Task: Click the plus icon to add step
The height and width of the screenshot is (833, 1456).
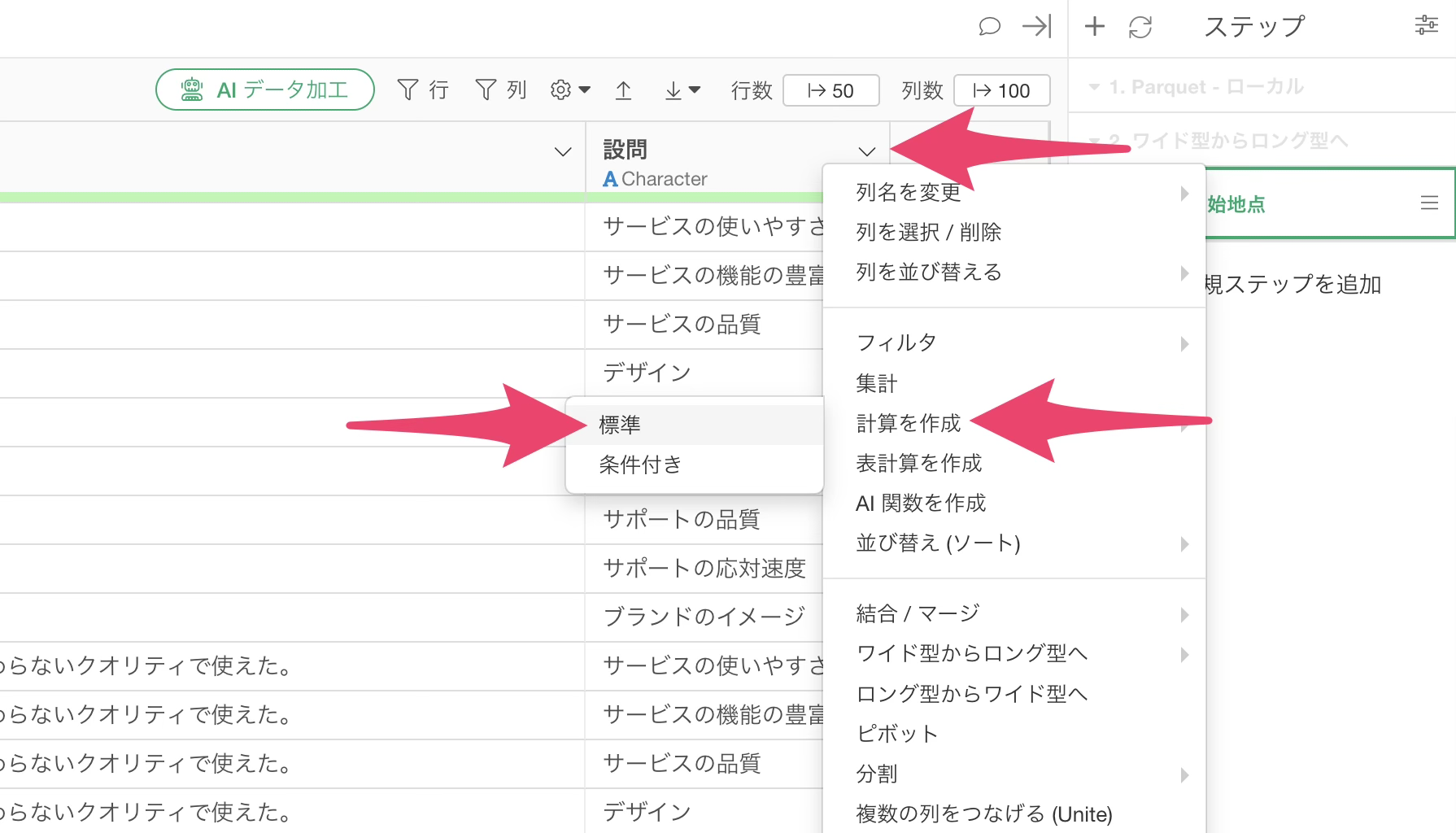Action: click(x=1095, y=27)
